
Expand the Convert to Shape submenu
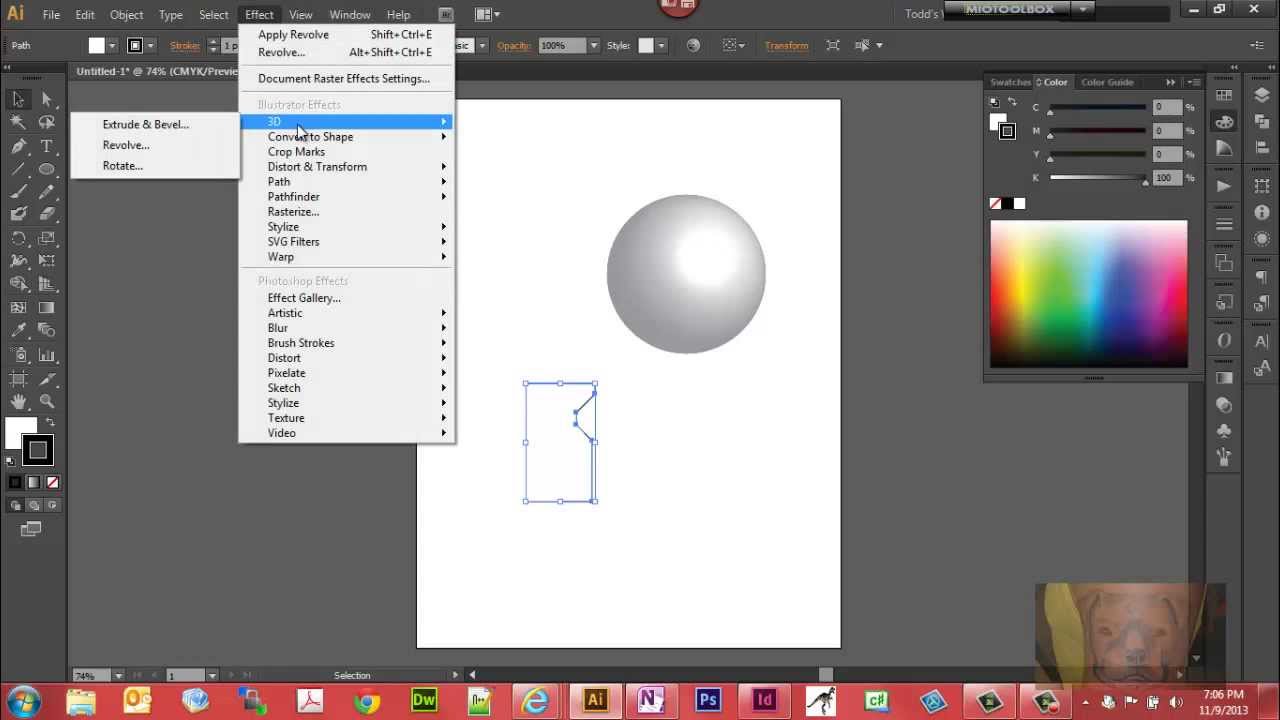click(x=346, y=137)
